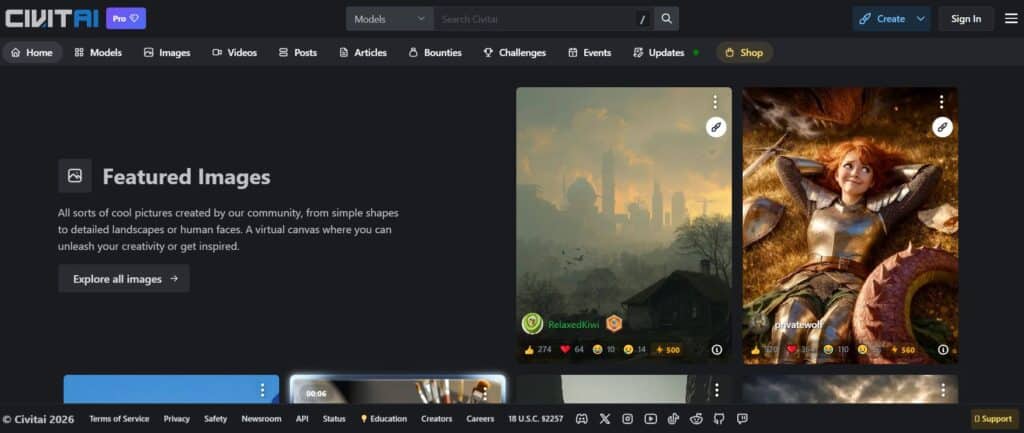Click the magnifier search button

pos(666,19)
